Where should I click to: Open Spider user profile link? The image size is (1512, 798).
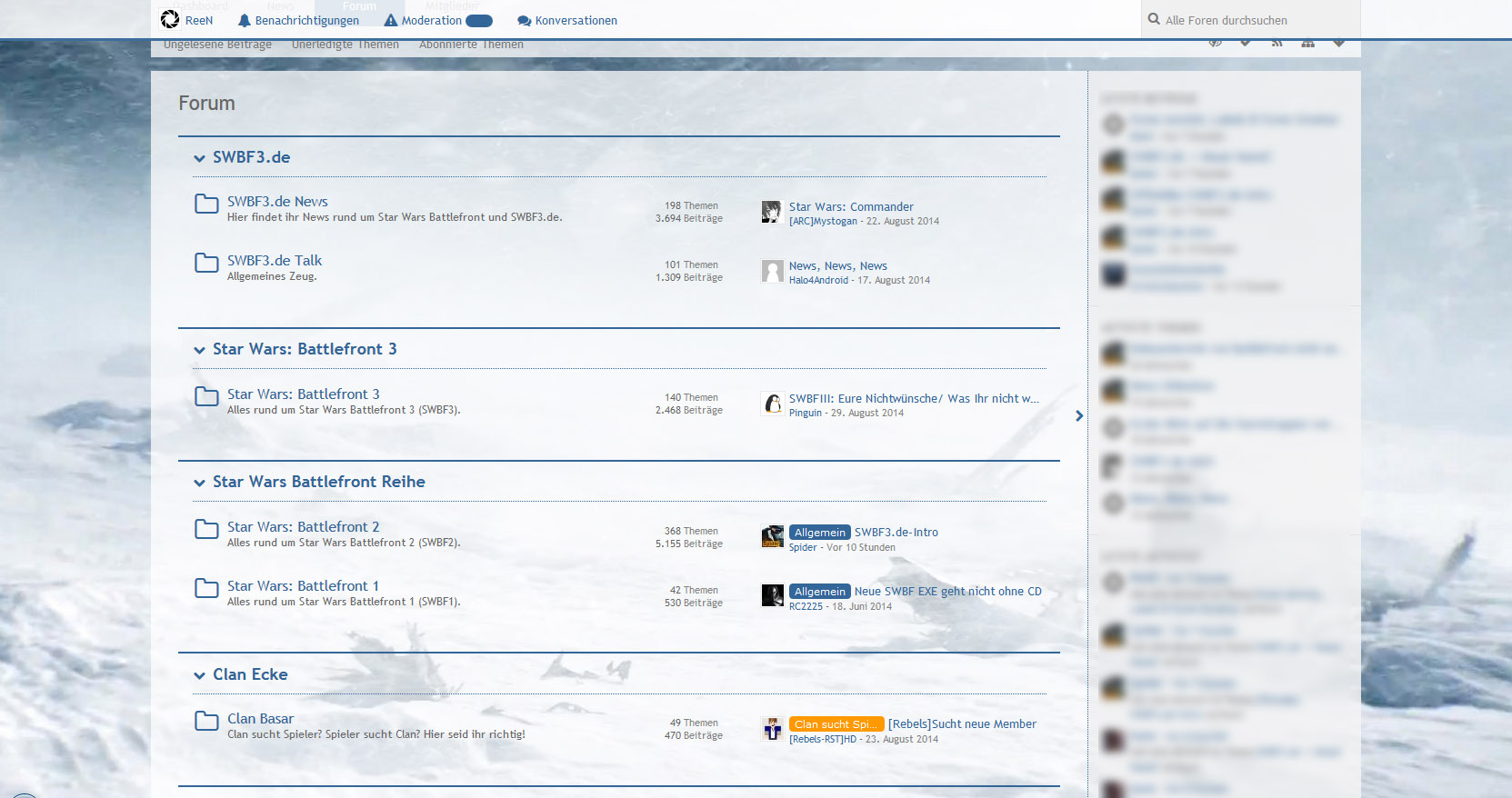point(803,547)
